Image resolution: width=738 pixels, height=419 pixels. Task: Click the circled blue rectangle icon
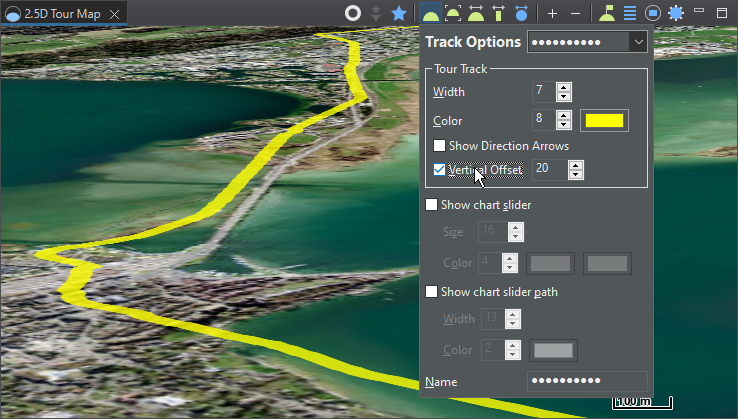point(653,13)
